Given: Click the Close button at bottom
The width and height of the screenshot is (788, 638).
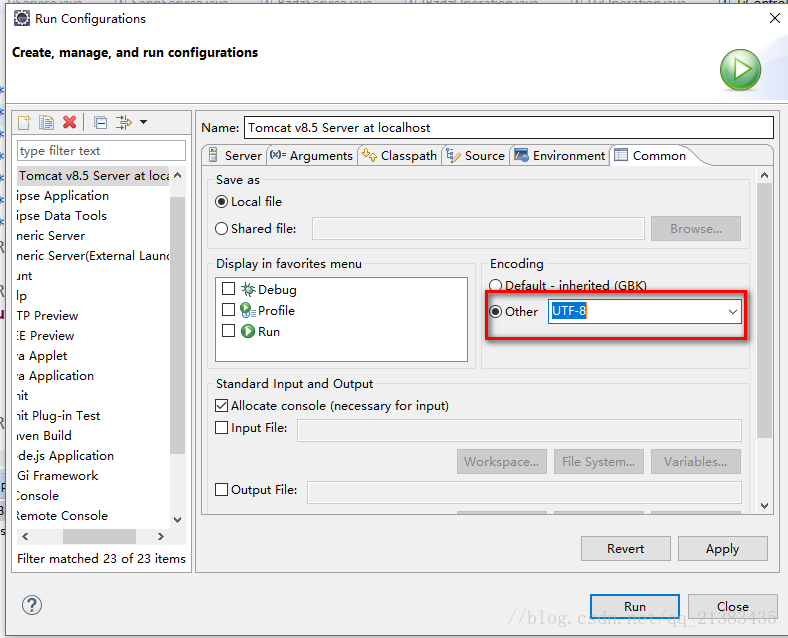Looking at the screenshot, I should tap(732, 606).
